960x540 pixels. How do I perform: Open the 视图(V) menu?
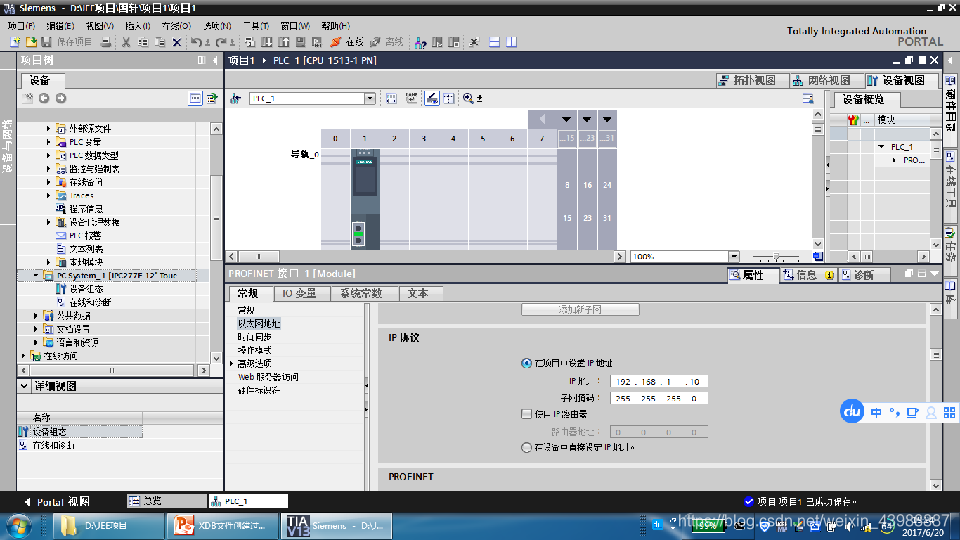99,26
